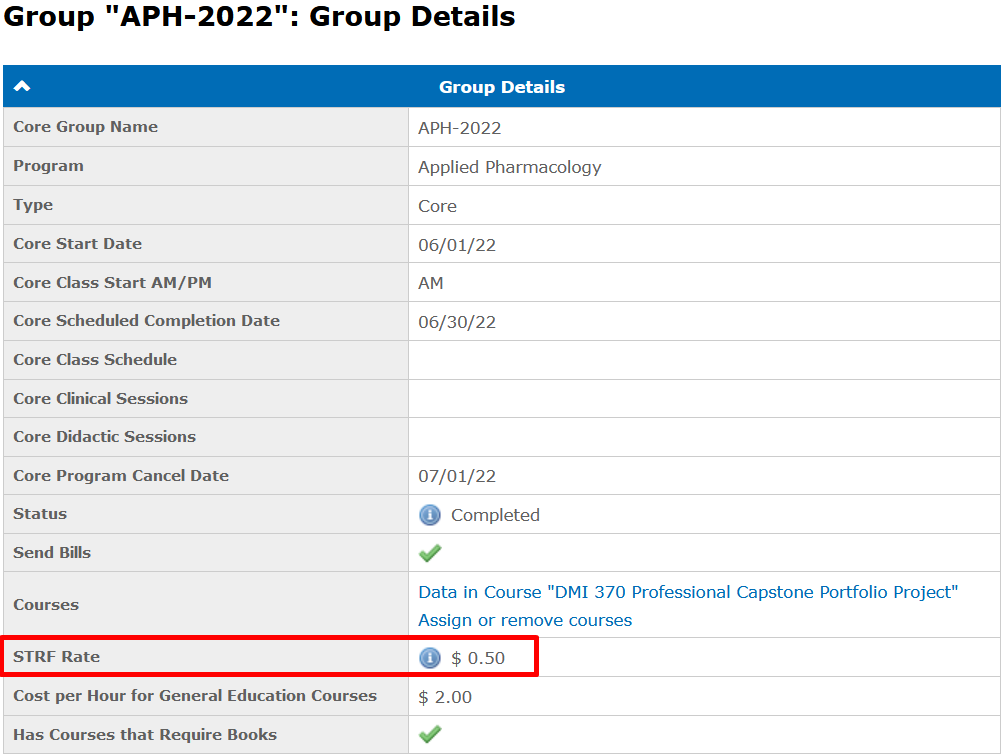This screenshot has width=1003, height=756.
Task: Click the Core Didactic Sessions label
Action: pyautogui.click(x=104, y=436)
